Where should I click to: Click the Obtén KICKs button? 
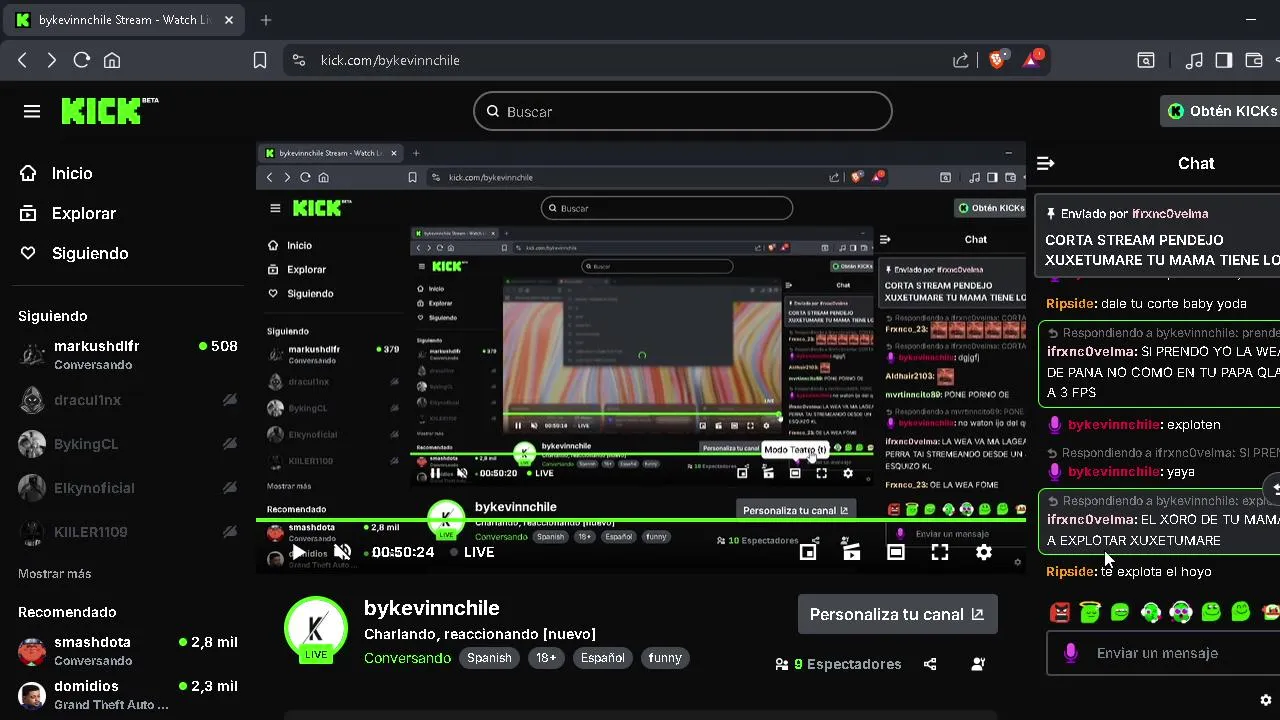pos(1221,111)
